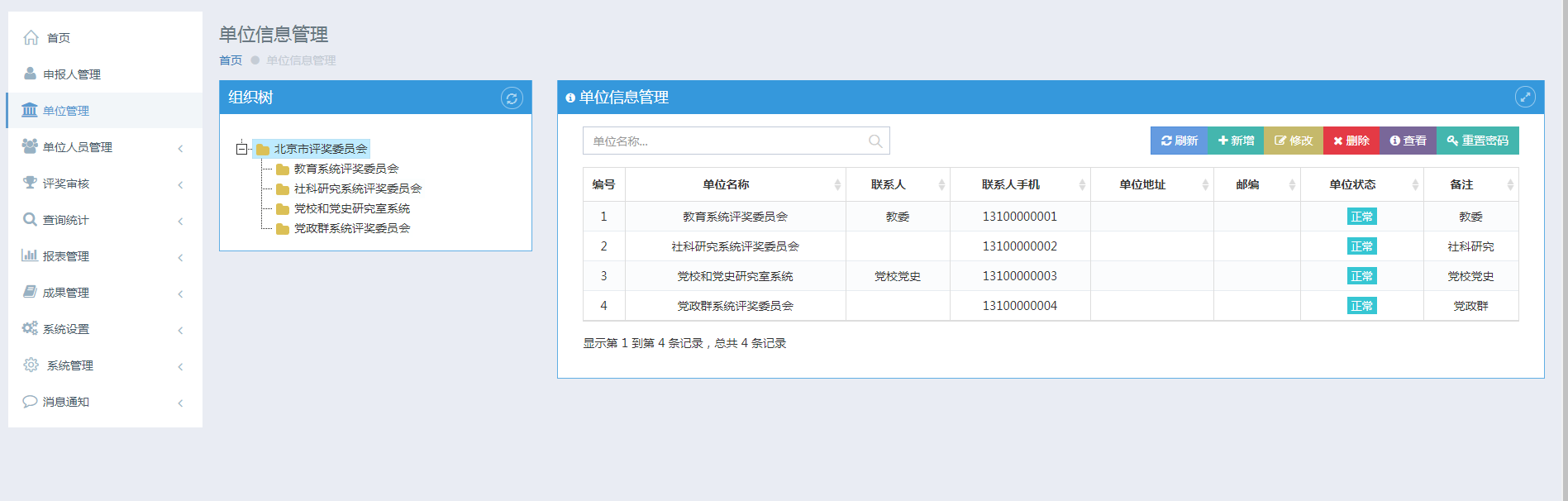Click 正常 status badge in row 2
Image resolution: width=1568 pixels, height=501 pixels.
1362,246
